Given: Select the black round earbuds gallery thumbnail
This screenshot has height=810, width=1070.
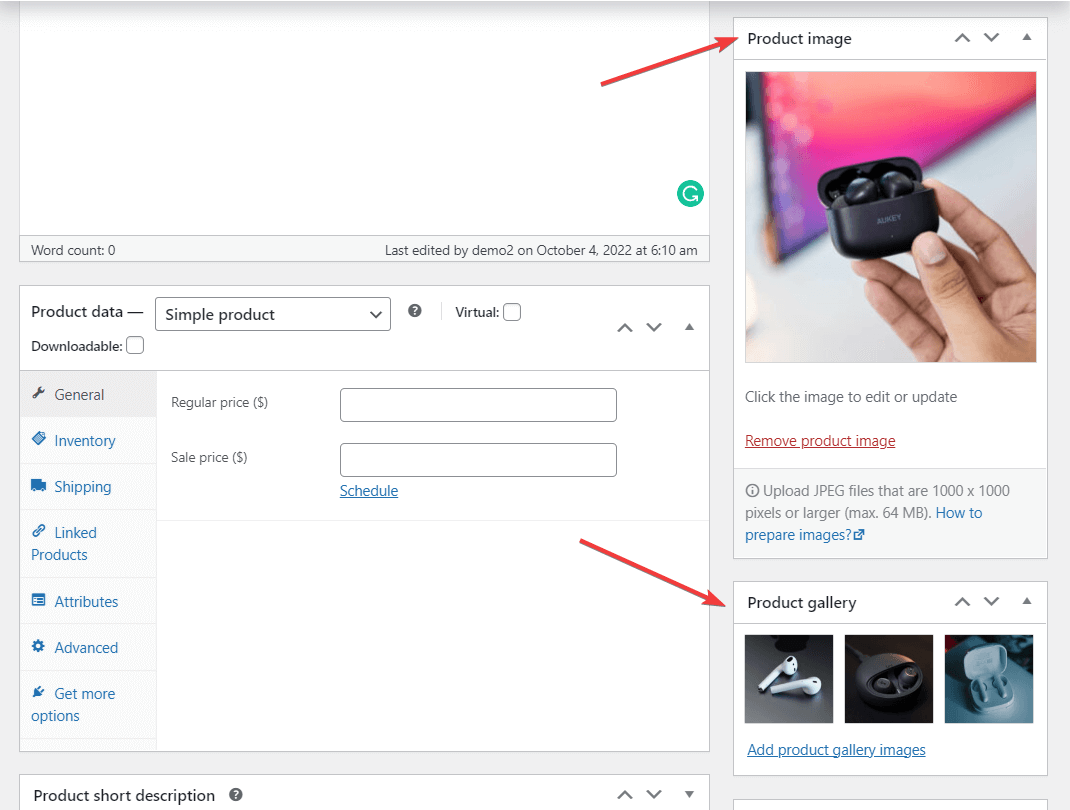Looking at the screenshot, I should pos(888,679).
